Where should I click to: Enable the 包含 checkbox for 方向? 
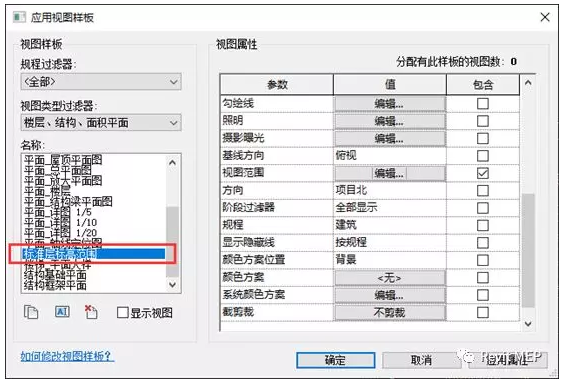click(x=482, y=191)
